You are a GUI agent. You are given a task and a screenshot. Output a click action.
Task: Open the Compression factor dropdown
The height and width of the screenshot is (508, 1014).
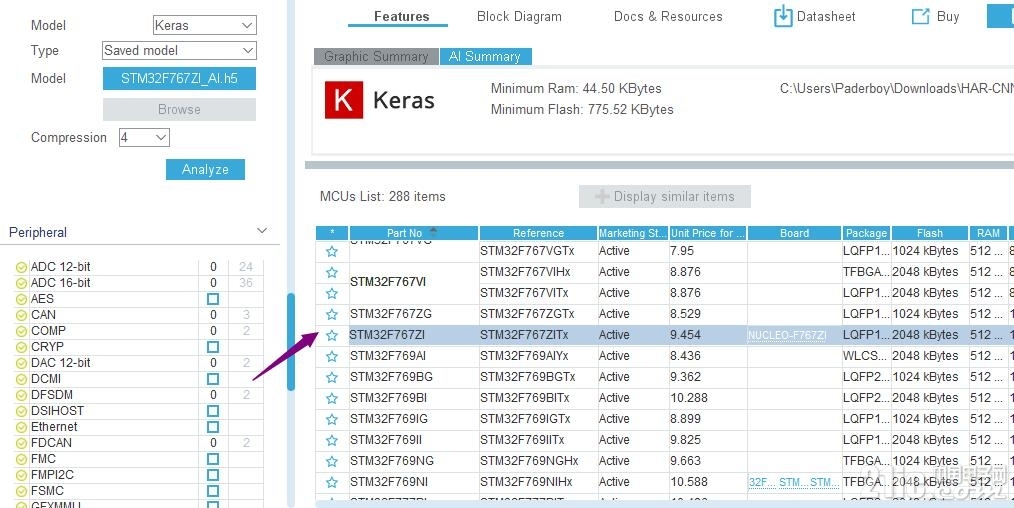pos(144,138)
